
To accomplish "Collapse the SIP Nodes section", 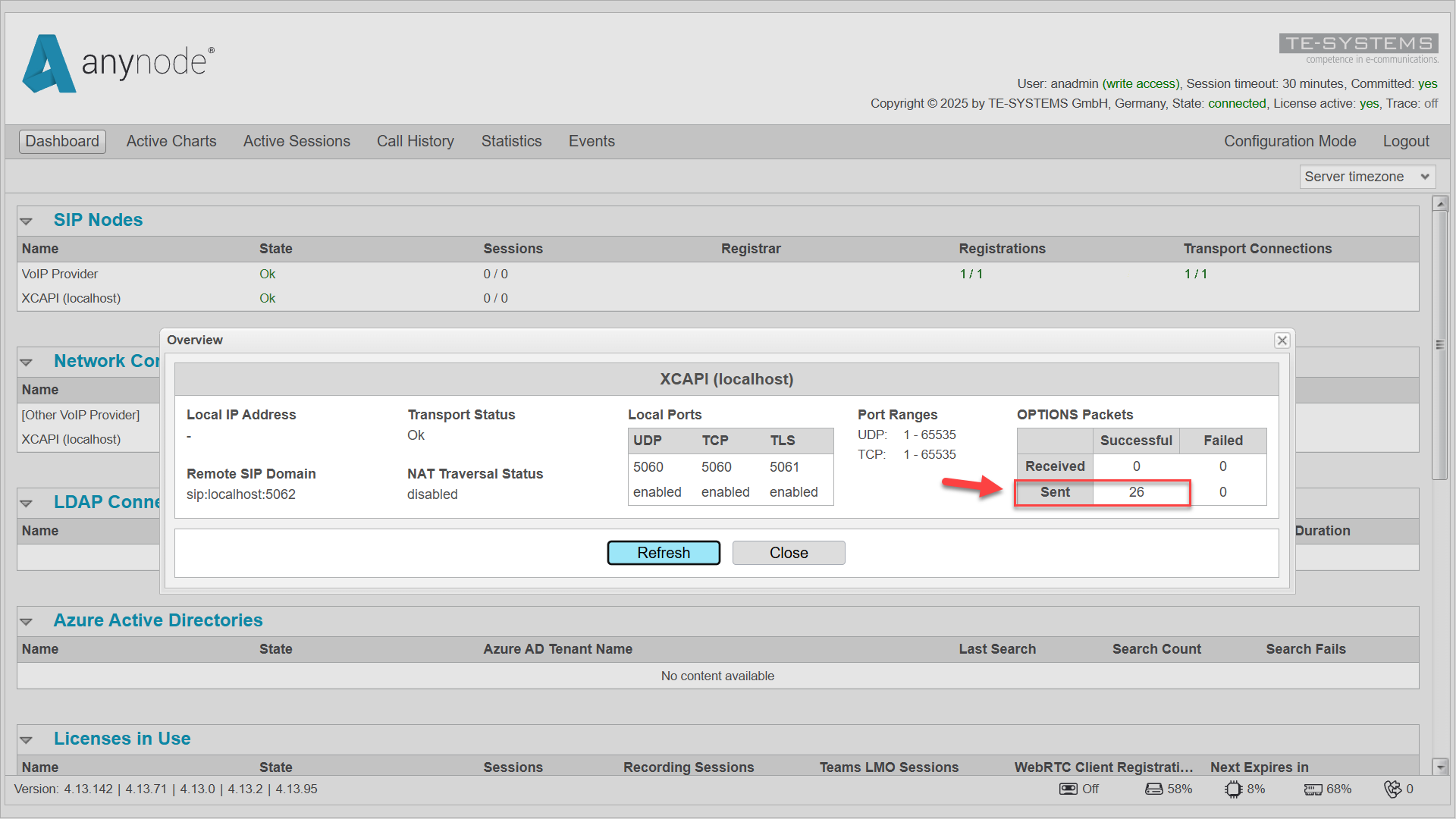I will (27, 221).
